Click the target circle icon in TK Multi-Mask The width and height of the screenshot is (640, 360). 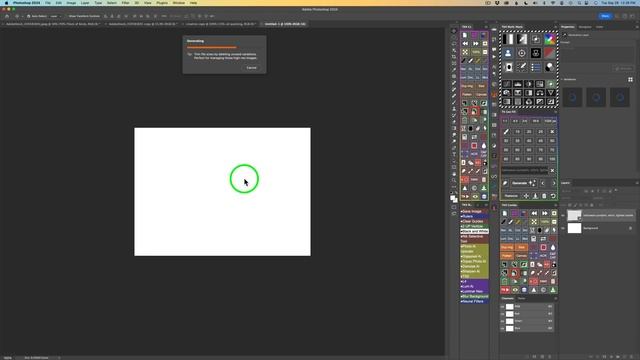click(522, 53)
